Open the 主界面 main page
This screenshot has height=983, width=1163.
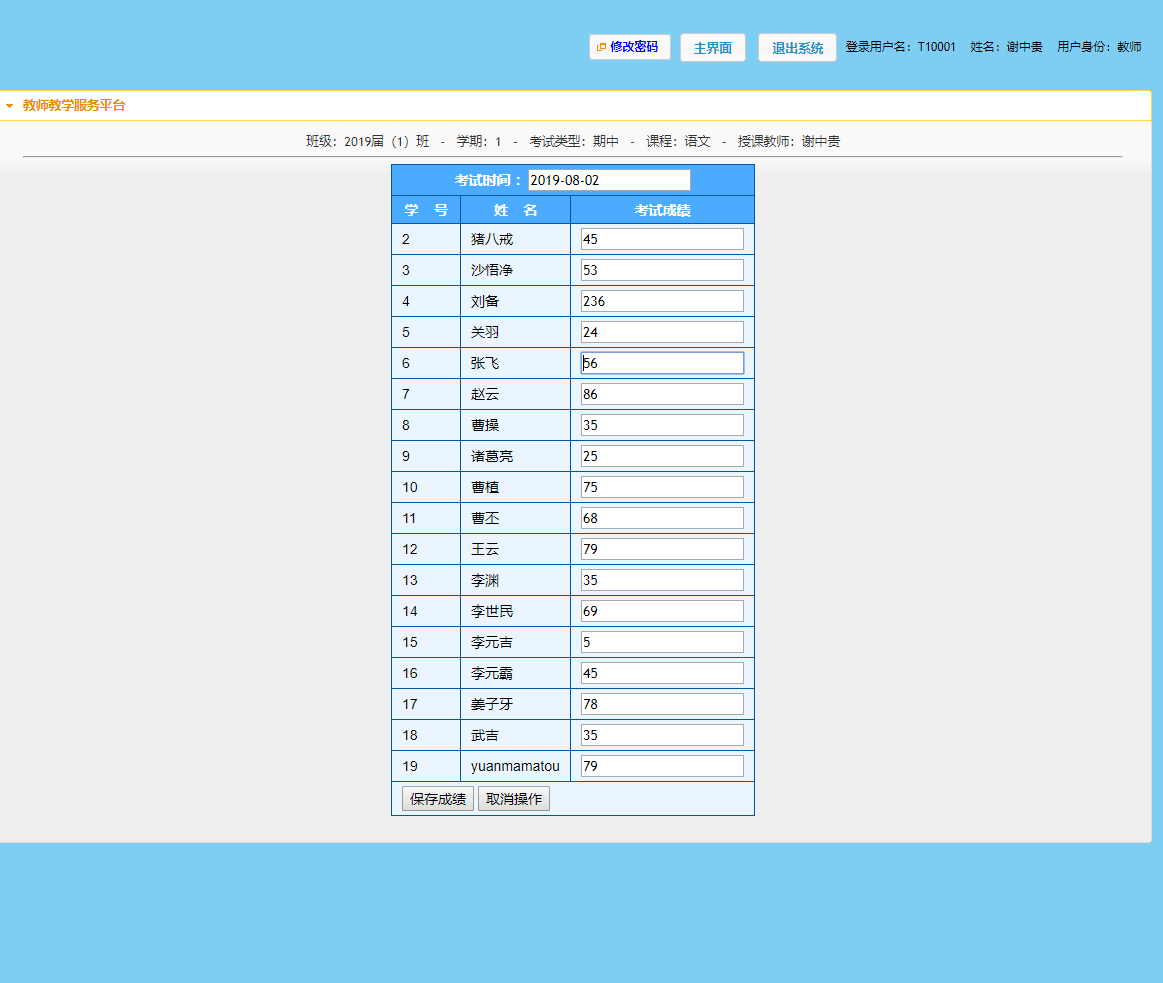712,48
